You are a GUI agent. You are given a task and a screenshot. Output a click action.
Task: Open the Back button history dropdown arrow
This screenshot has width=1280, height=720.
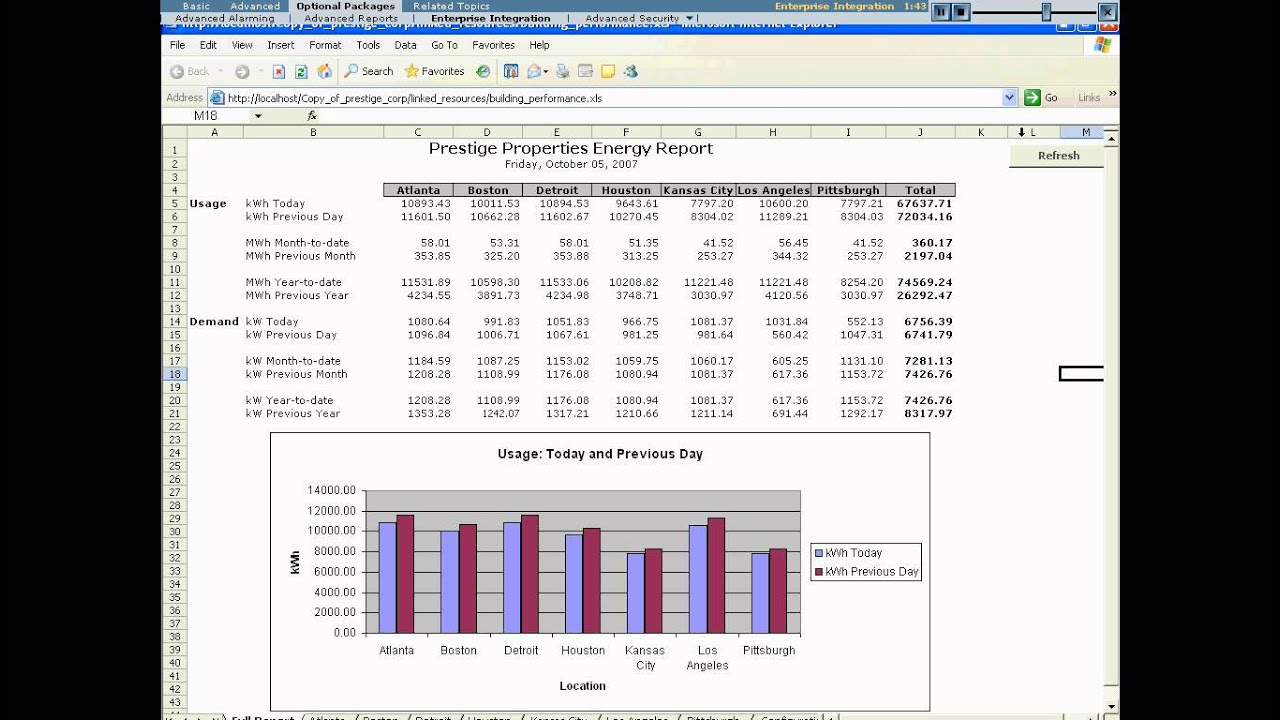pyautogui.click(x=221, y=72)
